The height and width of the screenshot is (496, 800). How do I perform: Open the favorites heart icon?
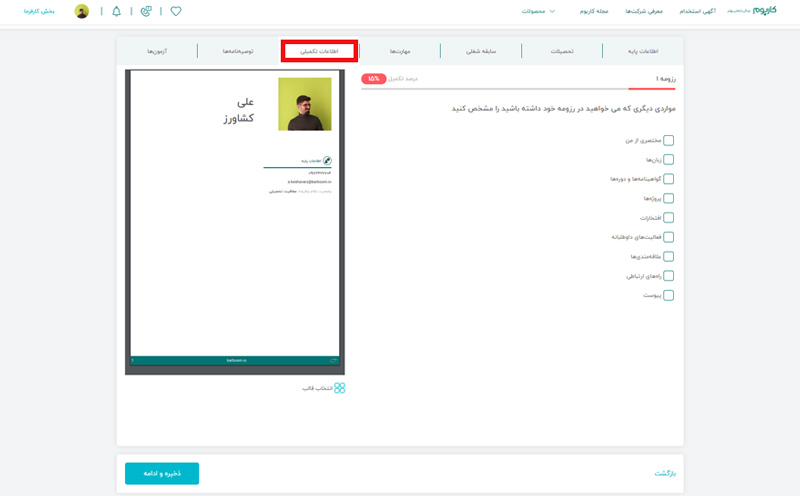pyautogui.click(x=176, y=11)
